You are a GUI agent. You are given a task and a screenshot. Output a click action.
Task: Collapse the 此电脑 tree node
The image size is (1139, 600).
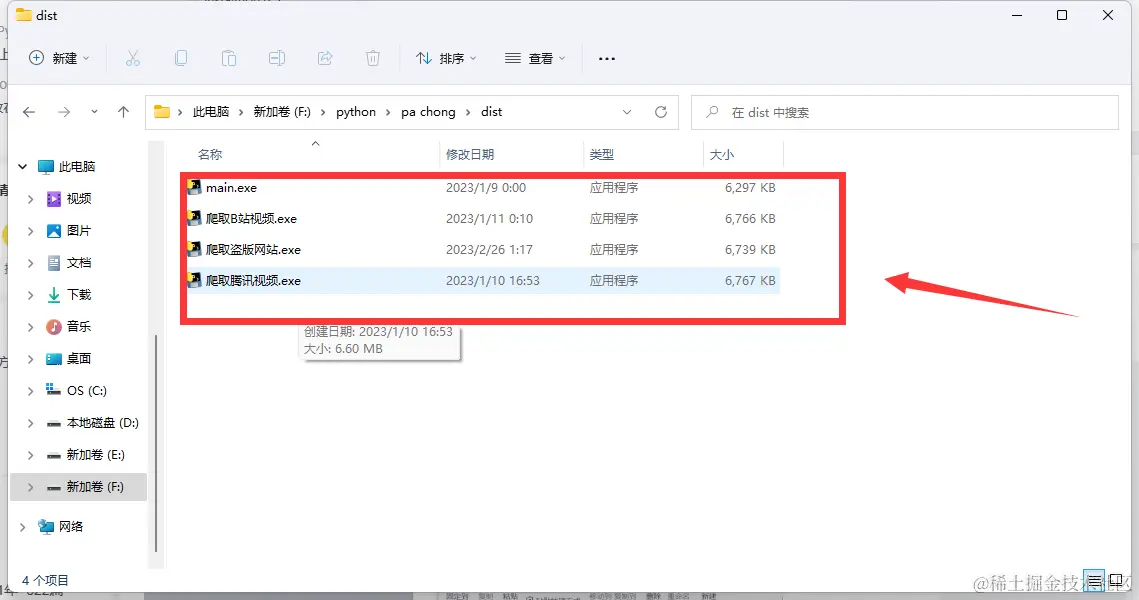23,166
